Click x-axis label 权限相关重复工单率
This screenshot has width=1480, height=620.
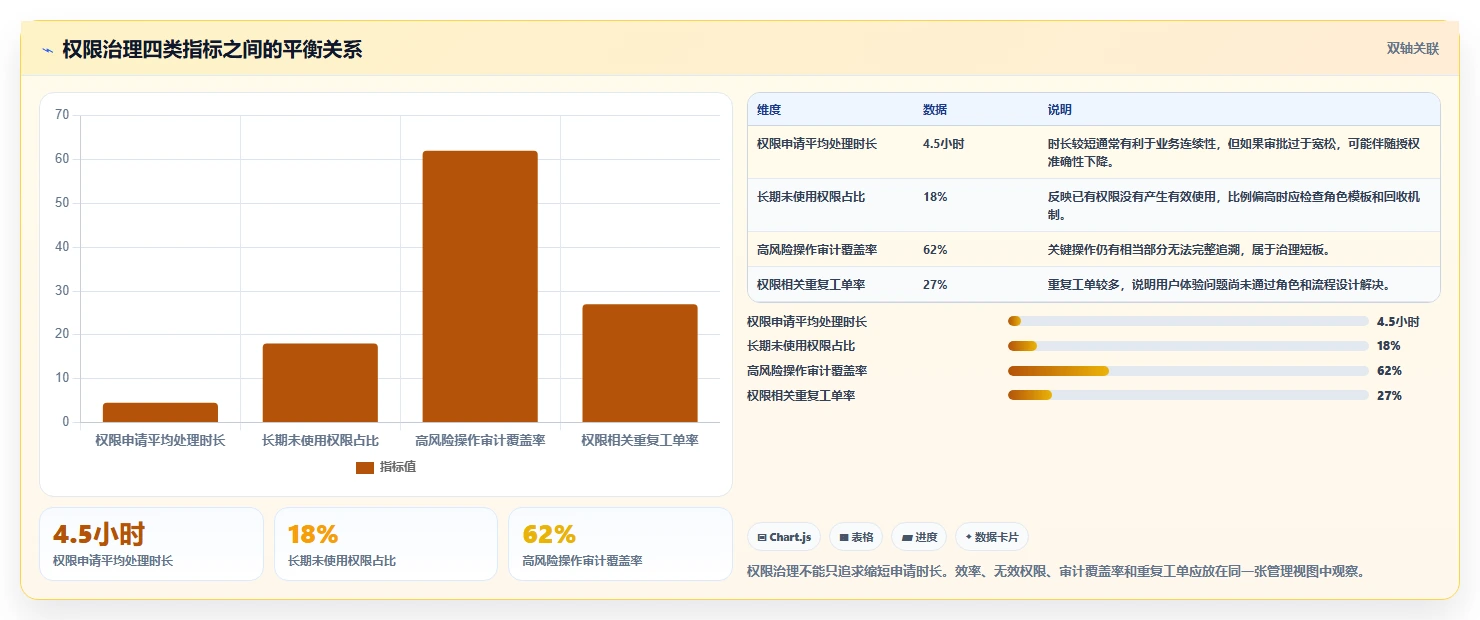640,440
